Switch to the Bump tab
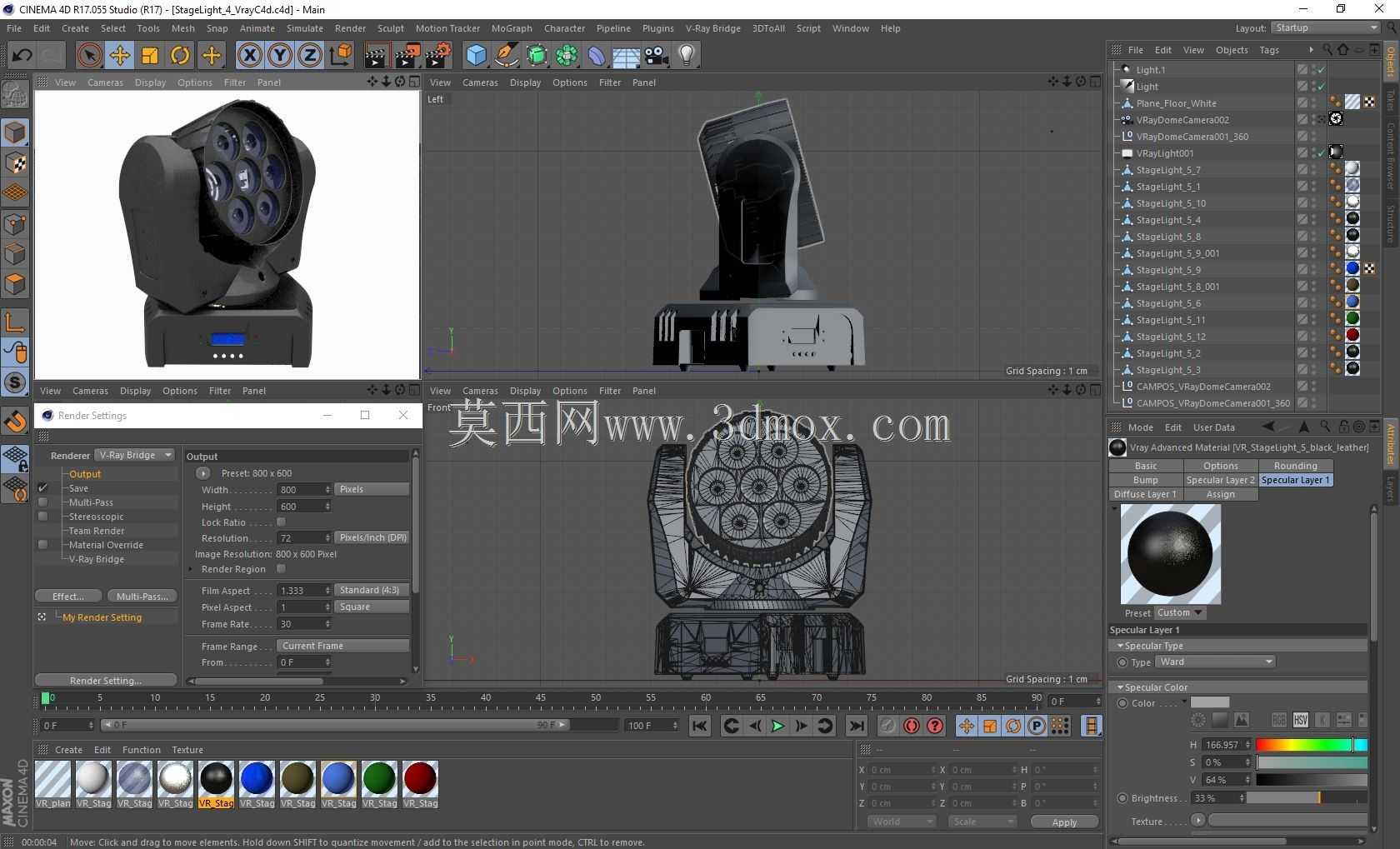 click(x=1145, y=481)
